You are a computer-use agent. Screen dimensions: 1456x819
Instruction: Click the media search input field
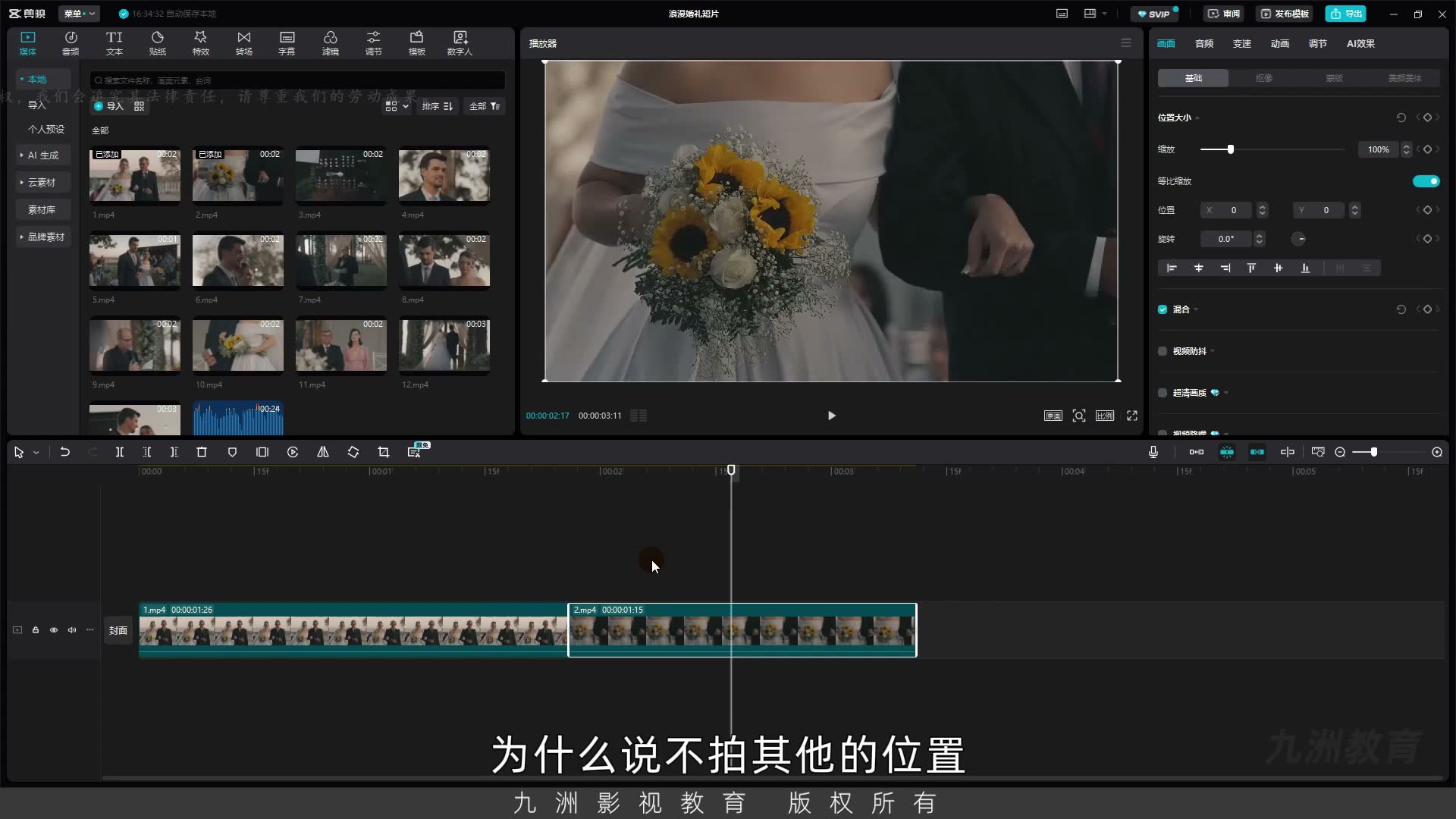pyautogui.click(x=297, y=80)
